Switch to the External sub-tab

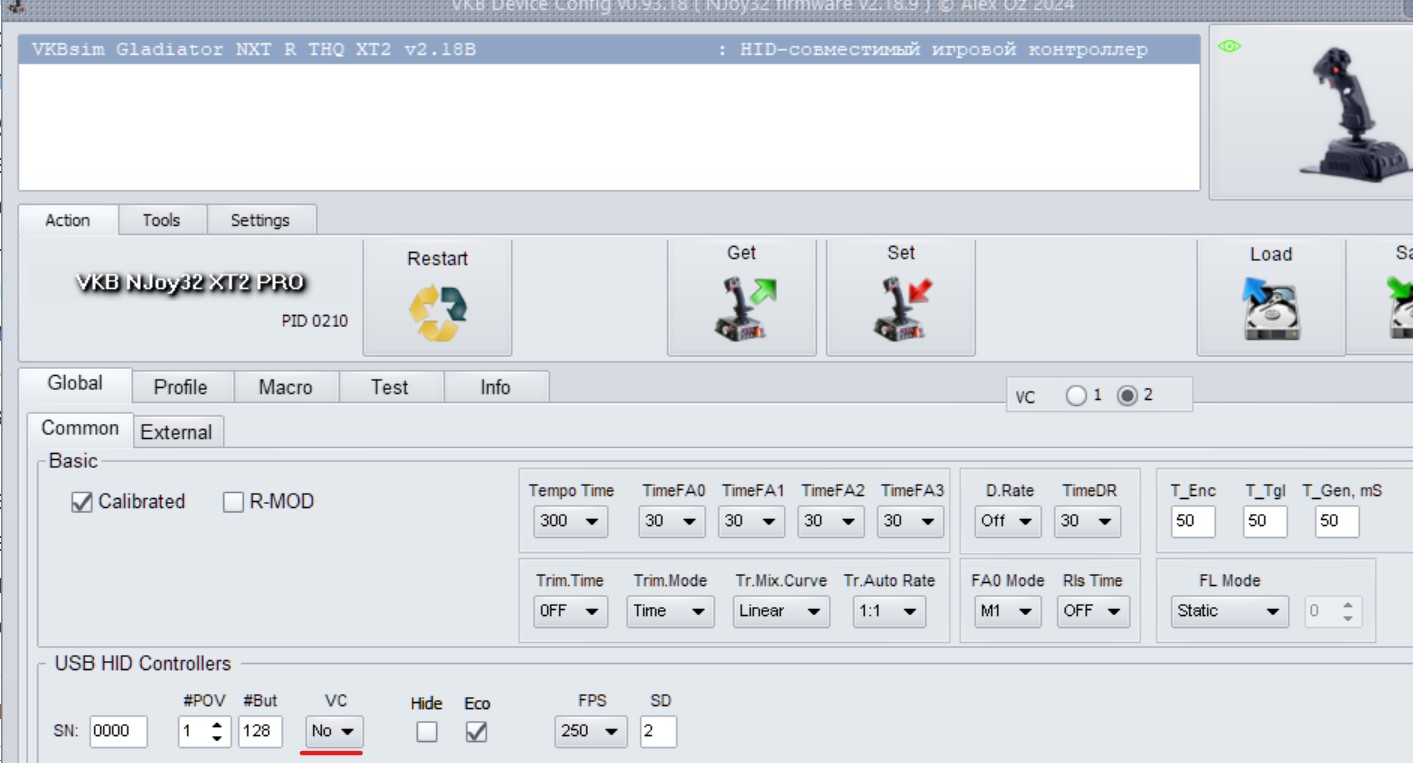tap(177, 432)
